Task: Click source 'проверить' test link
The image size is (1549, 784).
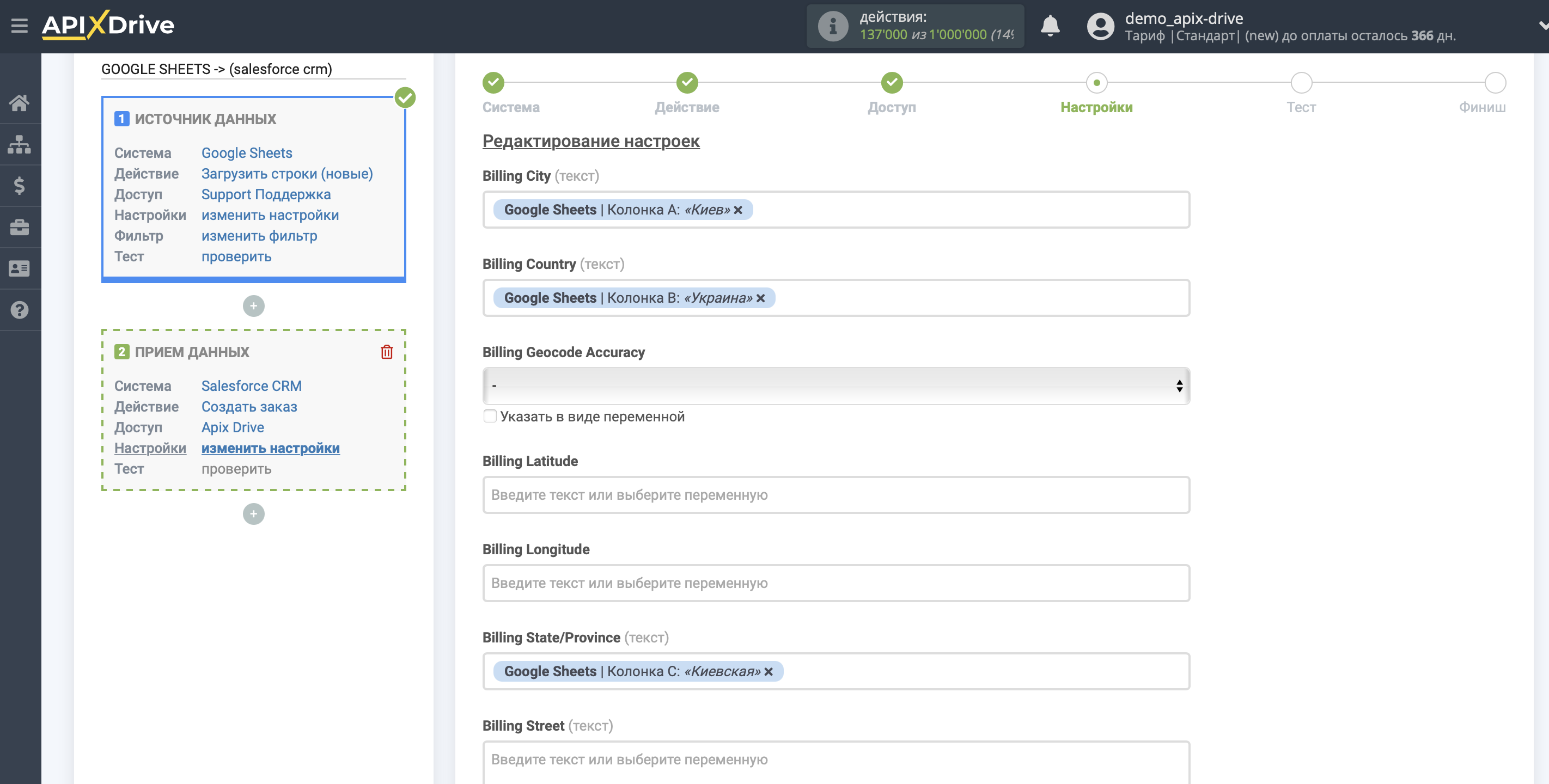Action: point(236,257)
